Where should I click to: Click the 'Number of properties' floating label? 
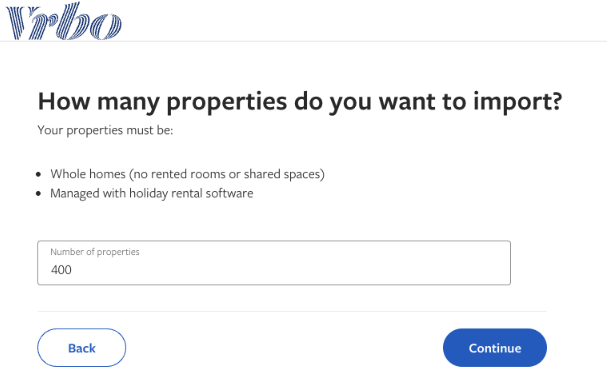(95, 252)
